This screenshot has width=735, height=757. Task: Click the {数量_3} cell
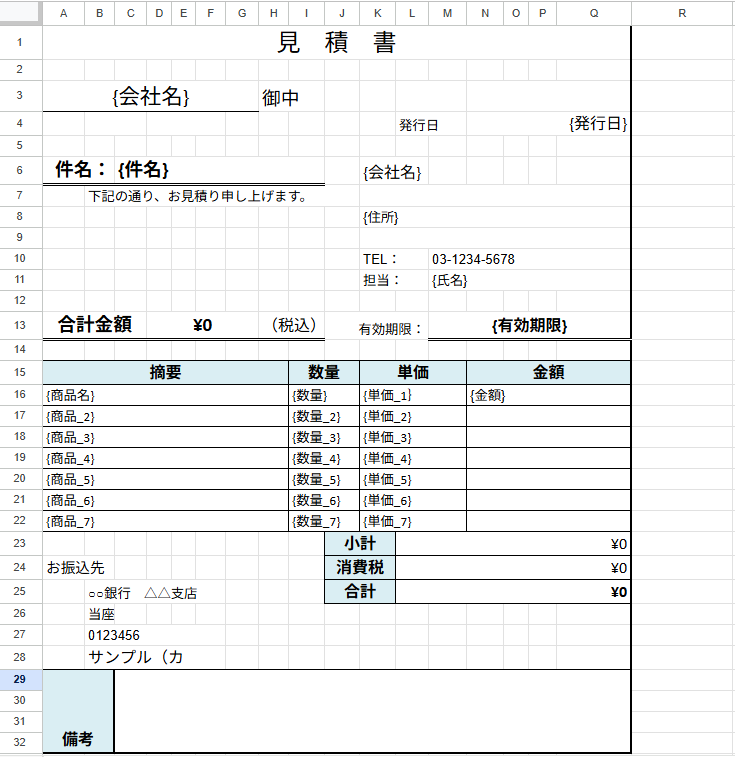[x=324, y=437]
